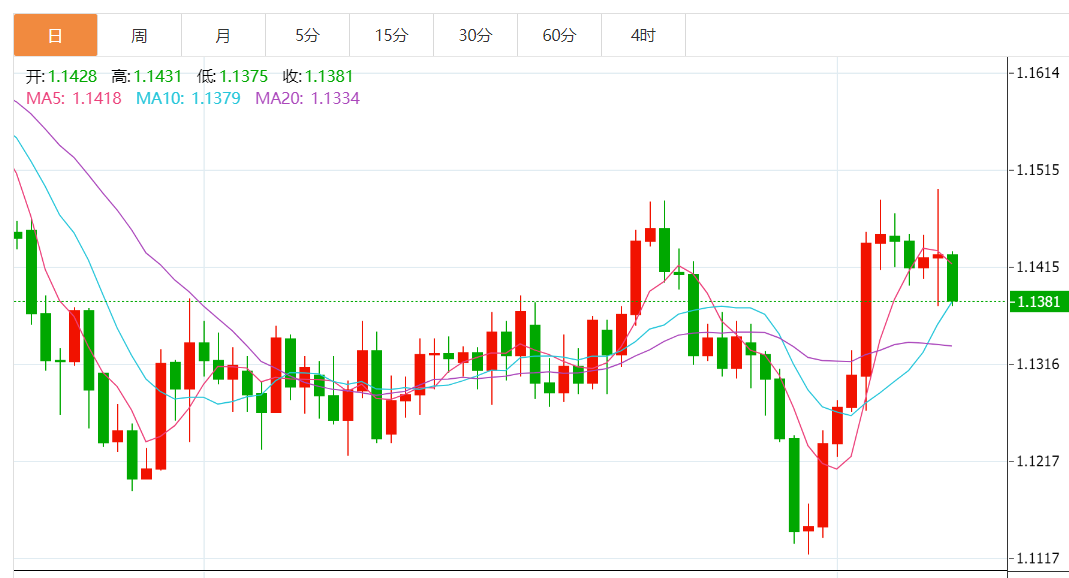The width and height of the screenshot is (1069, 578).
Task: Switch to the 4时 chart tab
Action: tap(643, 36)
